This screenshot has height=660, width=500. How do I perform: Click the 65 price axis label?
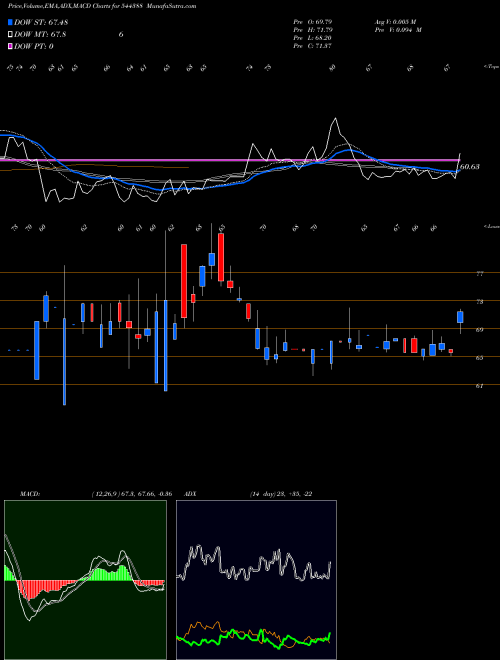479,358
